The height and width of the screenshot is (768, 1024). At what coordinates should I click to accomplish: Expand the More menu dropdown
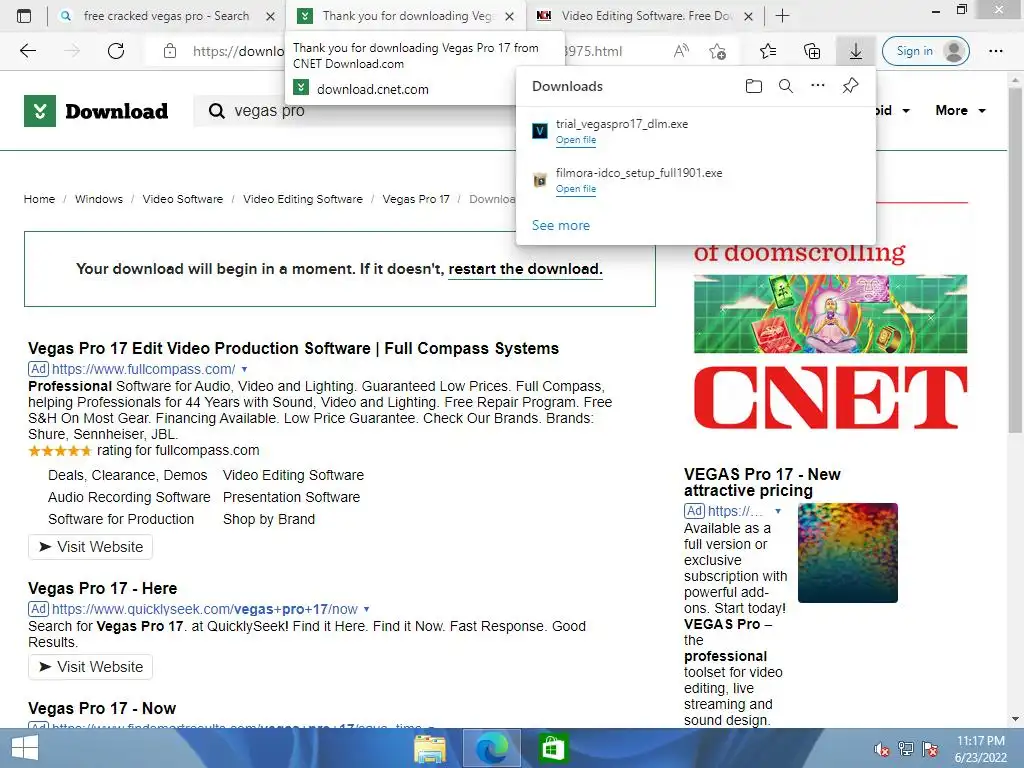pos(961,110)
